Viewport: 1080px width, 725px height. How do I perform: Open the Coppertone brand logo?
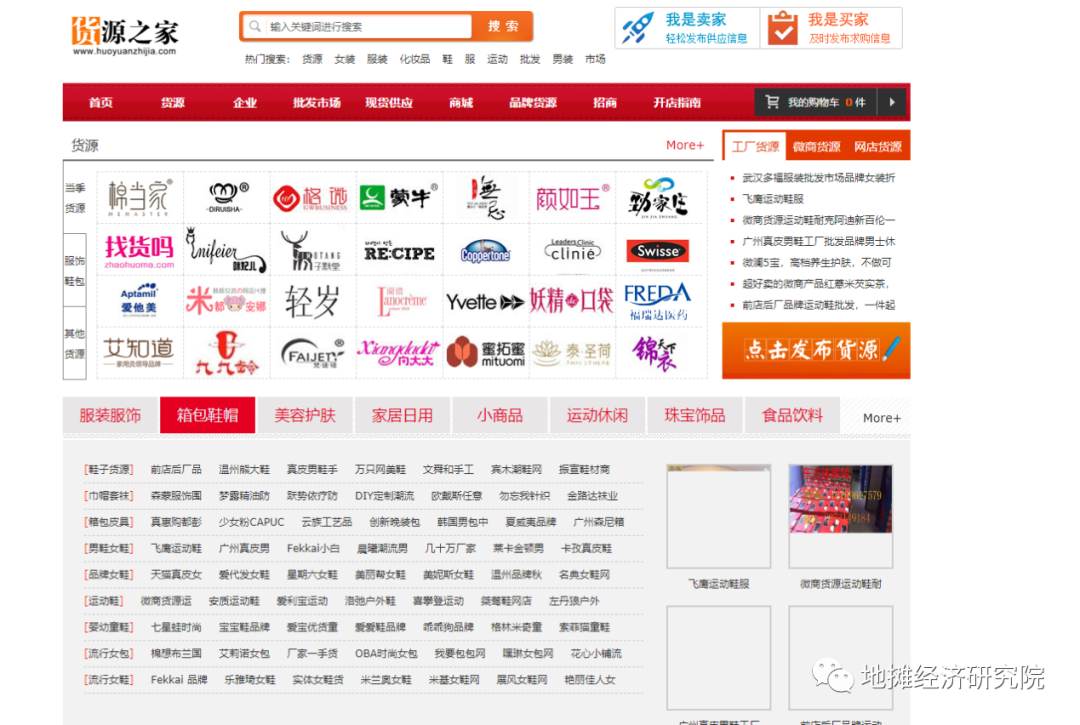(486, 251)
